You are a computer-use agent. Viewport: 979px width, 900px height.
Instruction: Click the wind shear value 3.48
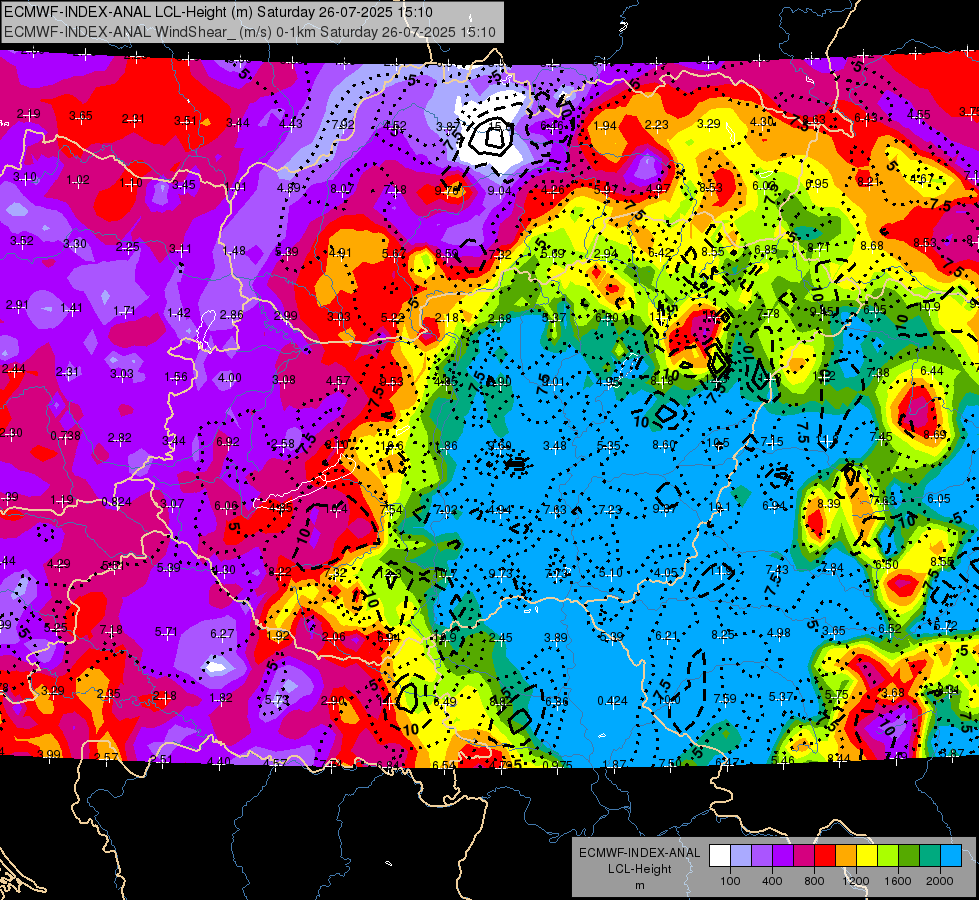[555, 445]
